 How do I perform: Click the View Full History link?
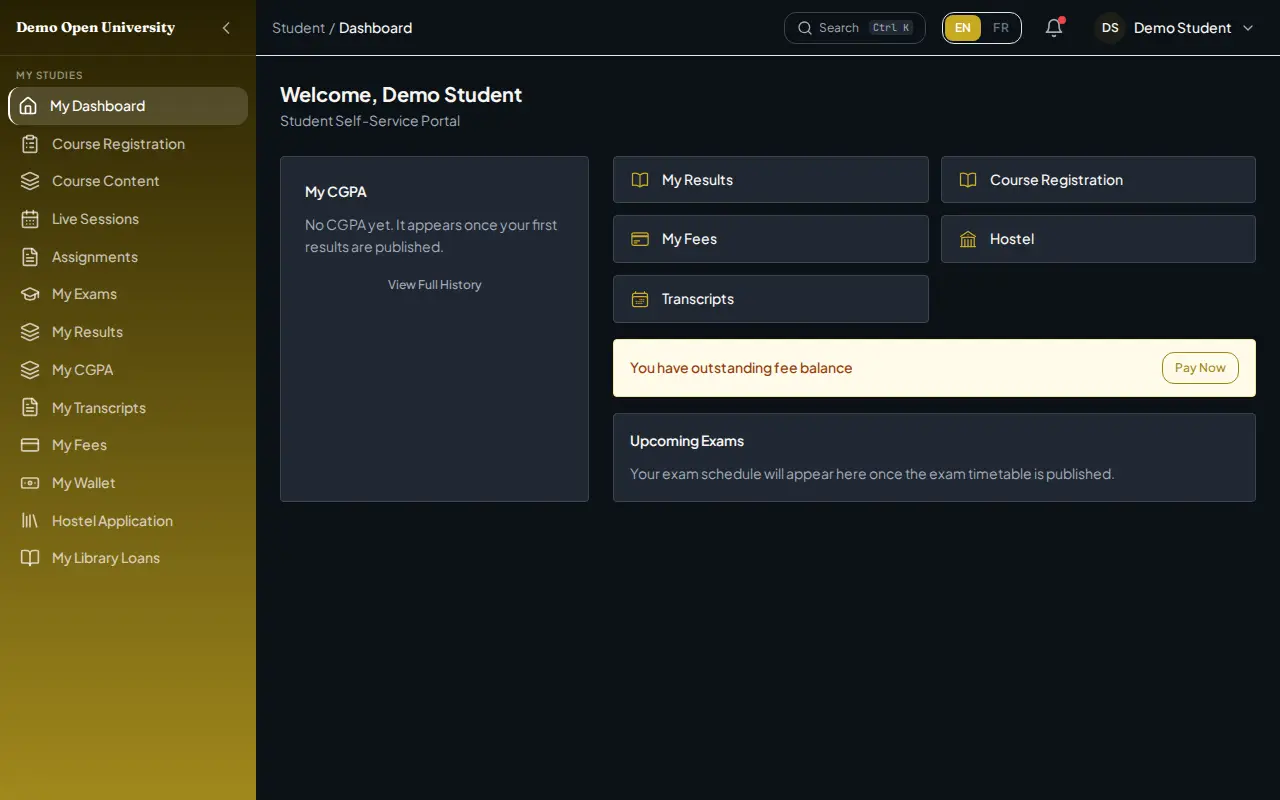tap(435, 285)
